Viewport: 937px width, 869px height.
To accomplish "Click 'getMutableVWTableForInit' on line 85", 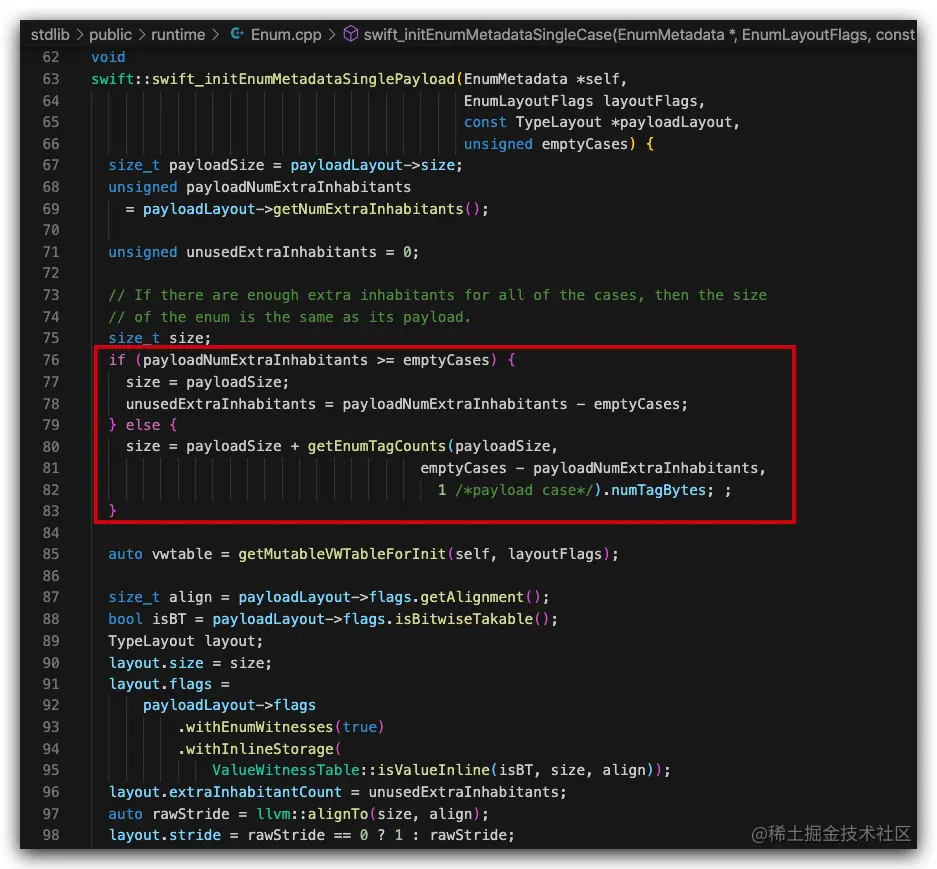I will click(x=342, y=554).
